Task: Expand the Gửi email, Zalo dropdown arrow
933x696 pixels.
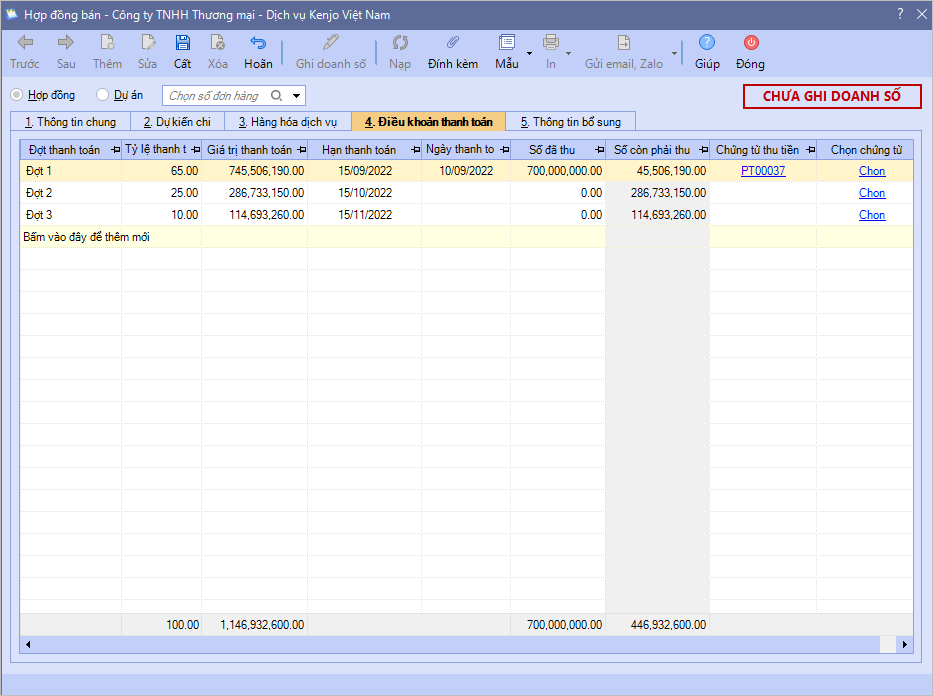Action: pos(674,53)
